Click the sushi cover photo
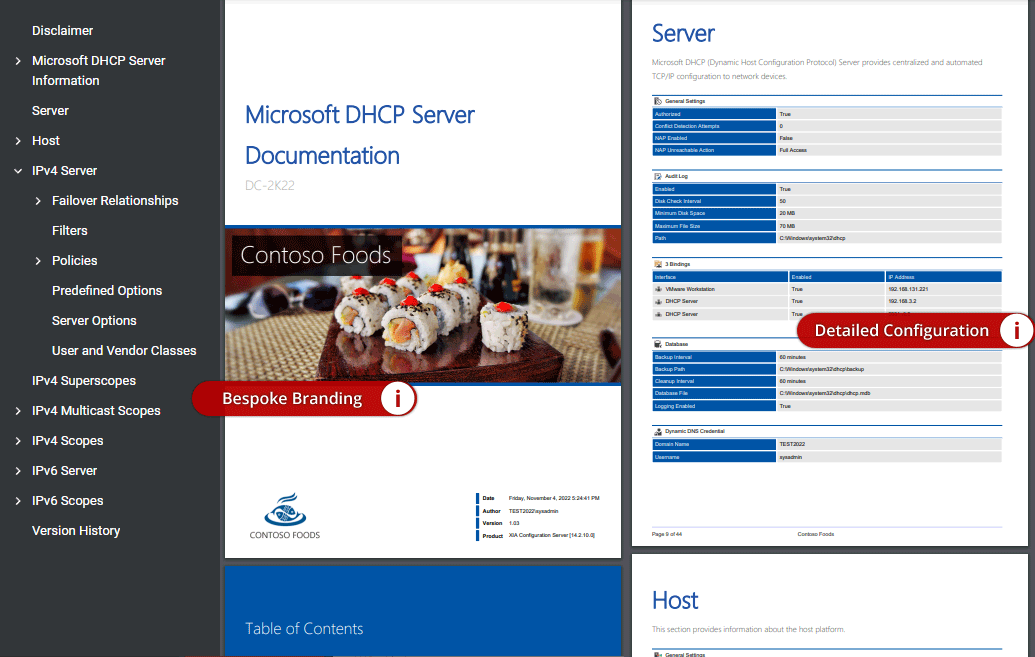 tap(422, 305)
